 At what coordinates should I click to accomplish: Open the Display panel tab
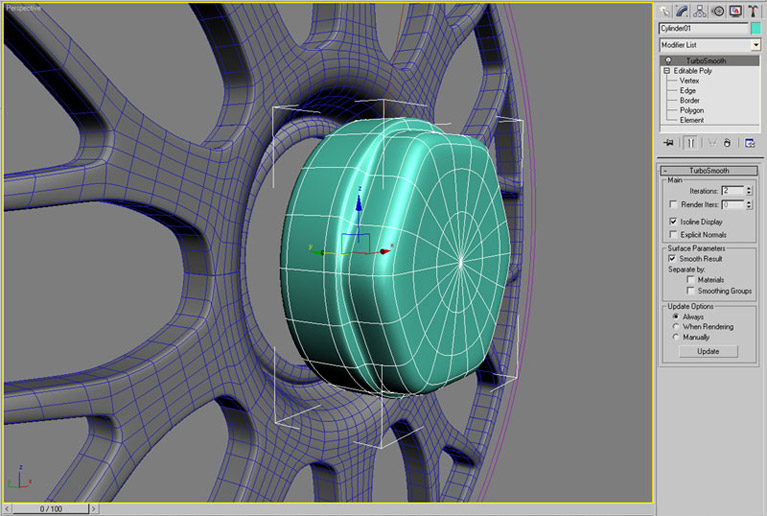[x=735, y=11]
